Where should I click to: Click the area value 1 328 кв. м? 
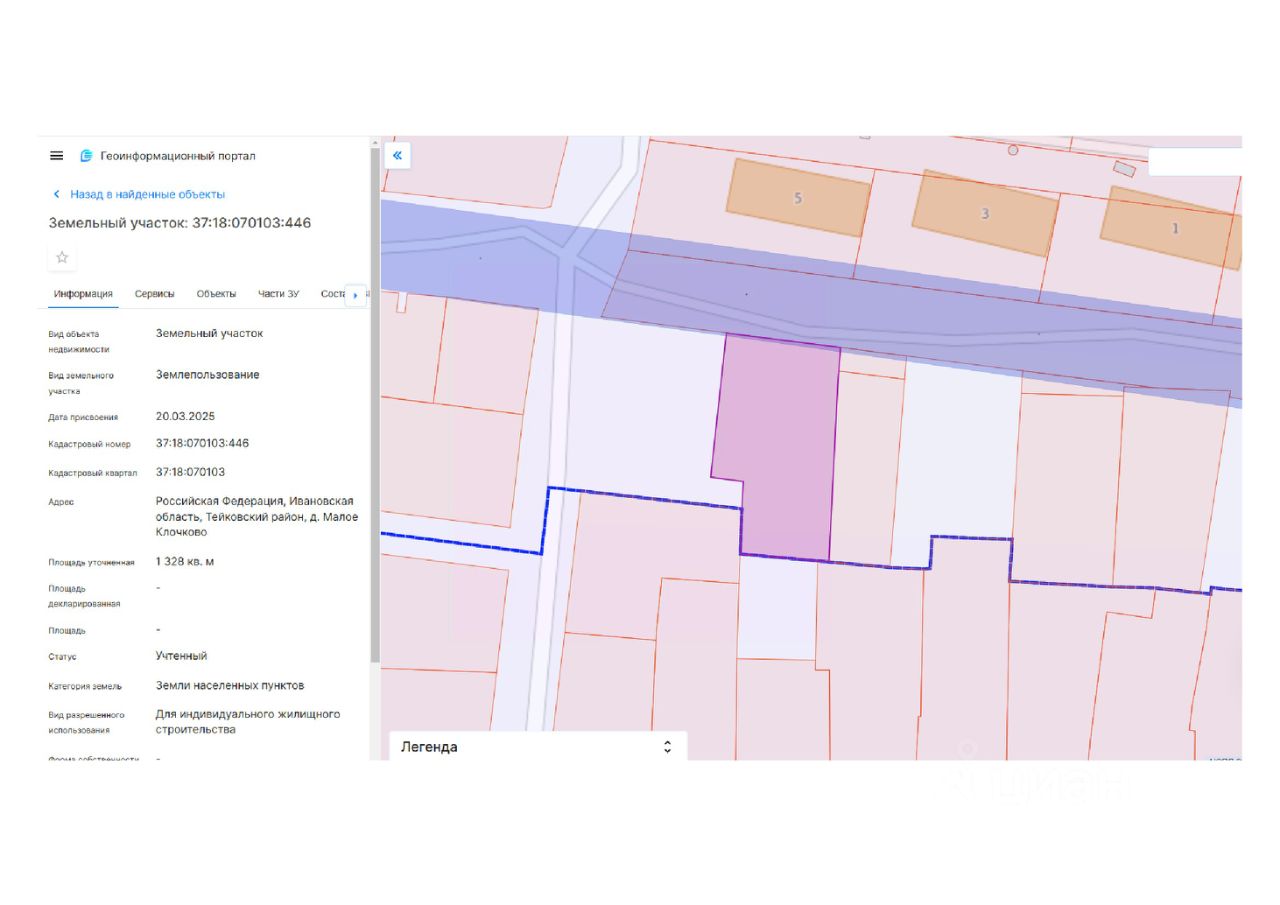pos(184,562)
